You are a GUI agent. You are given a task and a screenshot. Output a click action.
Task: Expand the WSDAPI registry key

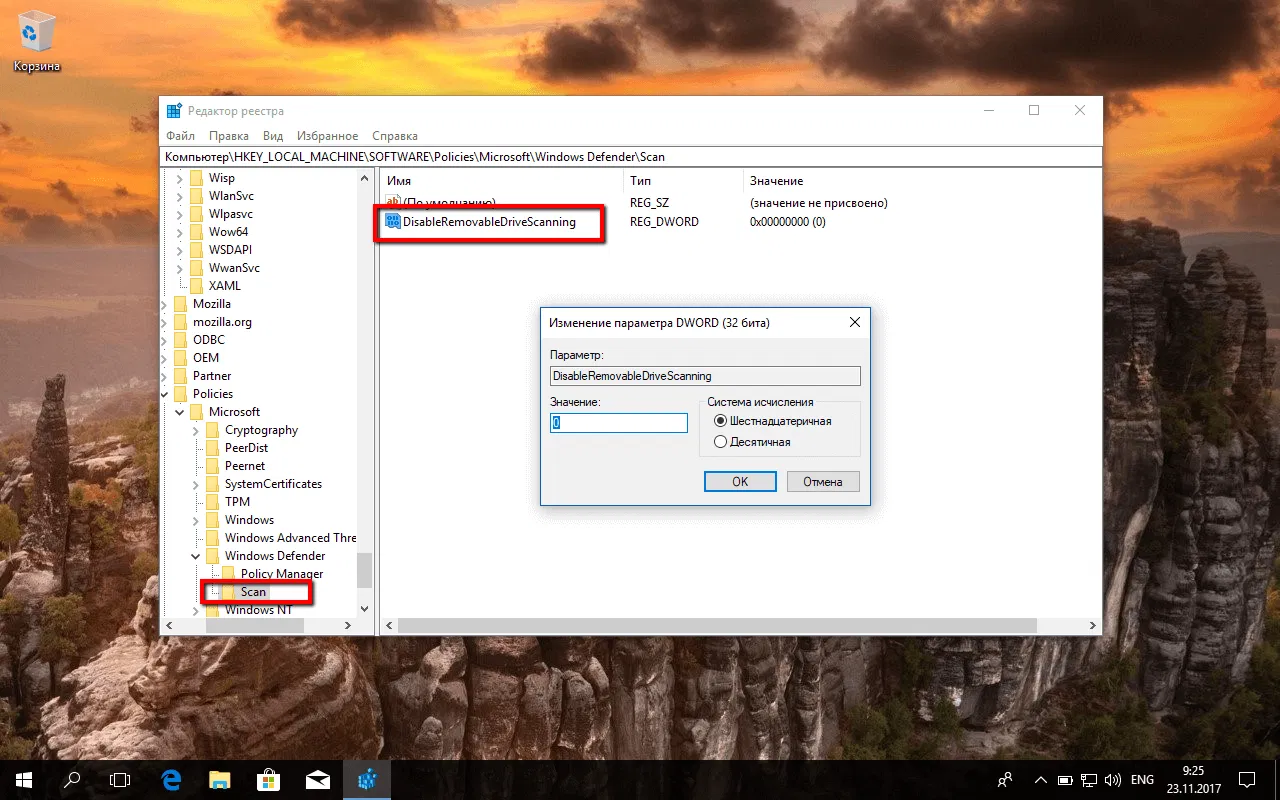point(180,250)
